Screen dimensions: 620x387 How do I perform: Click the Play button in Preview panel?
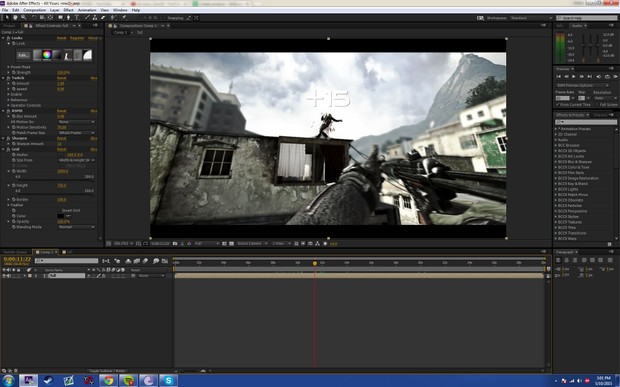(574, 77)
